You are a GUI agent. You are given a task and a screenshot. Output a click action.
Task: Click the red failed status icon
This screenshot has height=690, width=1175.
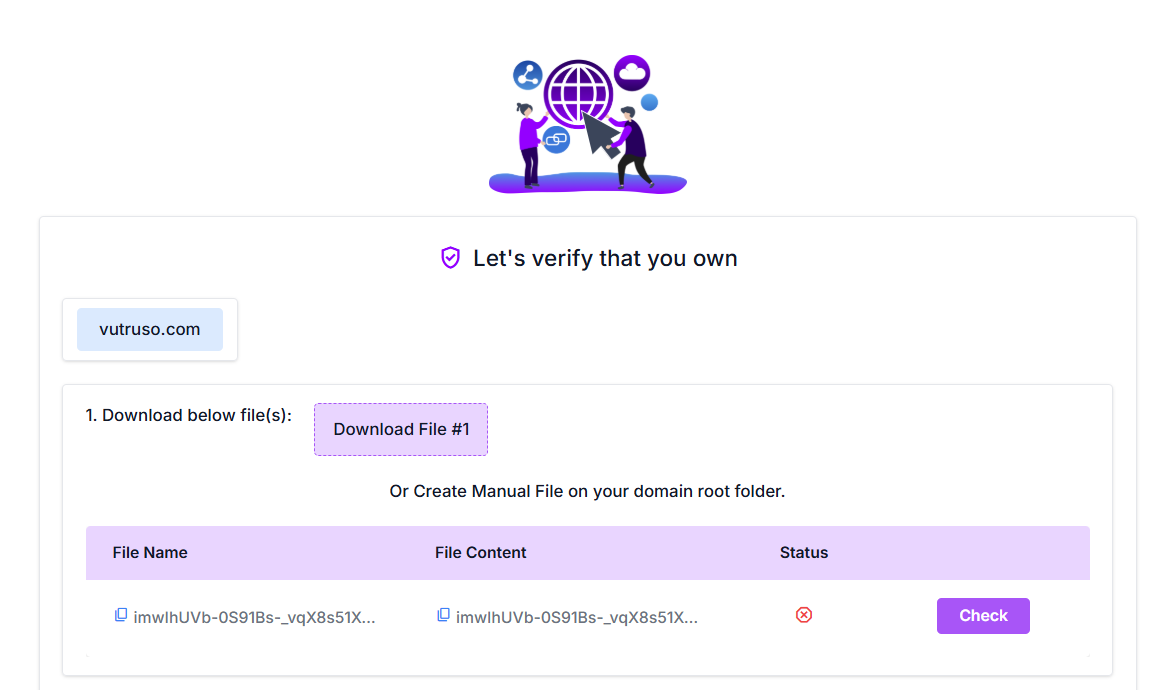tap(803, 615)
